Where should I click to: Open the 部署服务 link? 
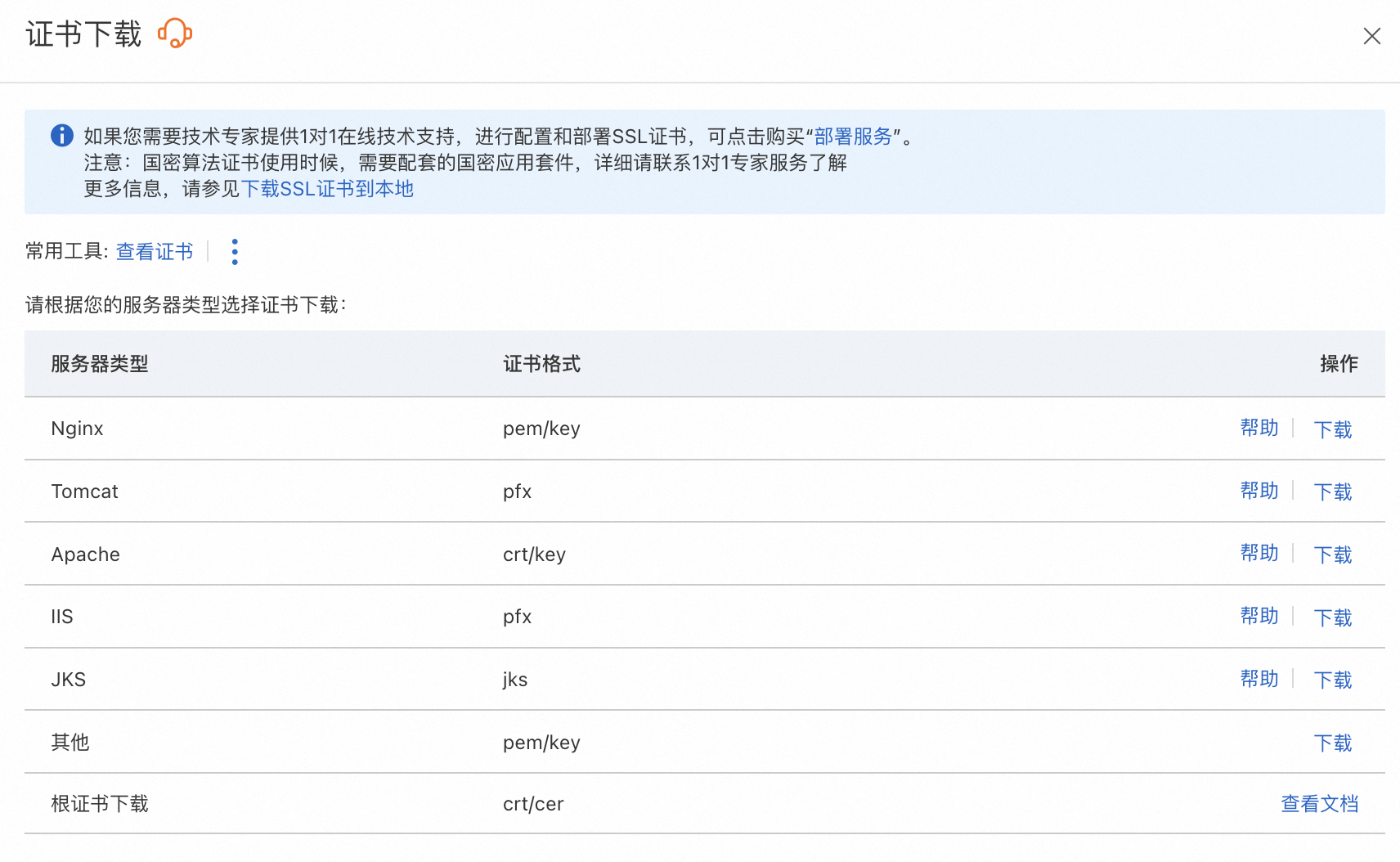tap(853, 137)
